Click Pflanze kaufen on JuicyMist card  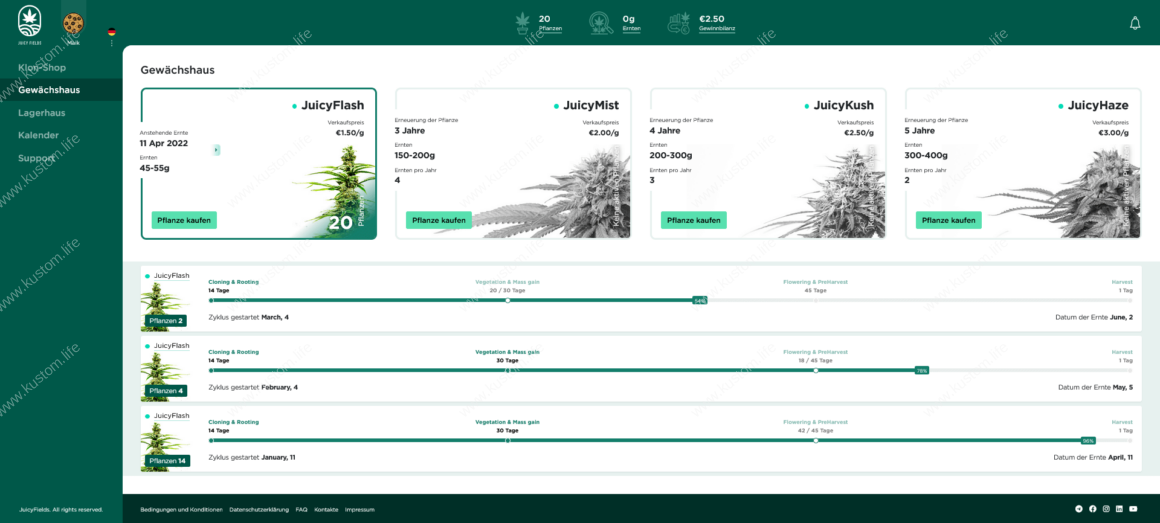[439, 220]
